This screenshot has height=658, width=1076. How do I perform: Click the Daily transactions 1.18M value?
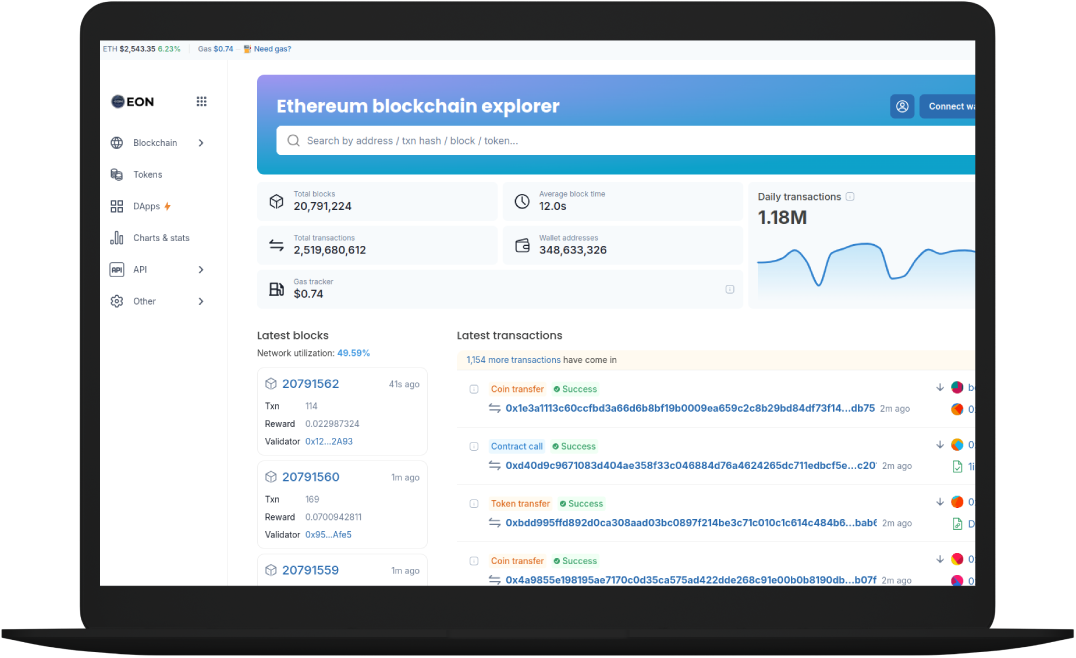point(782,218)
